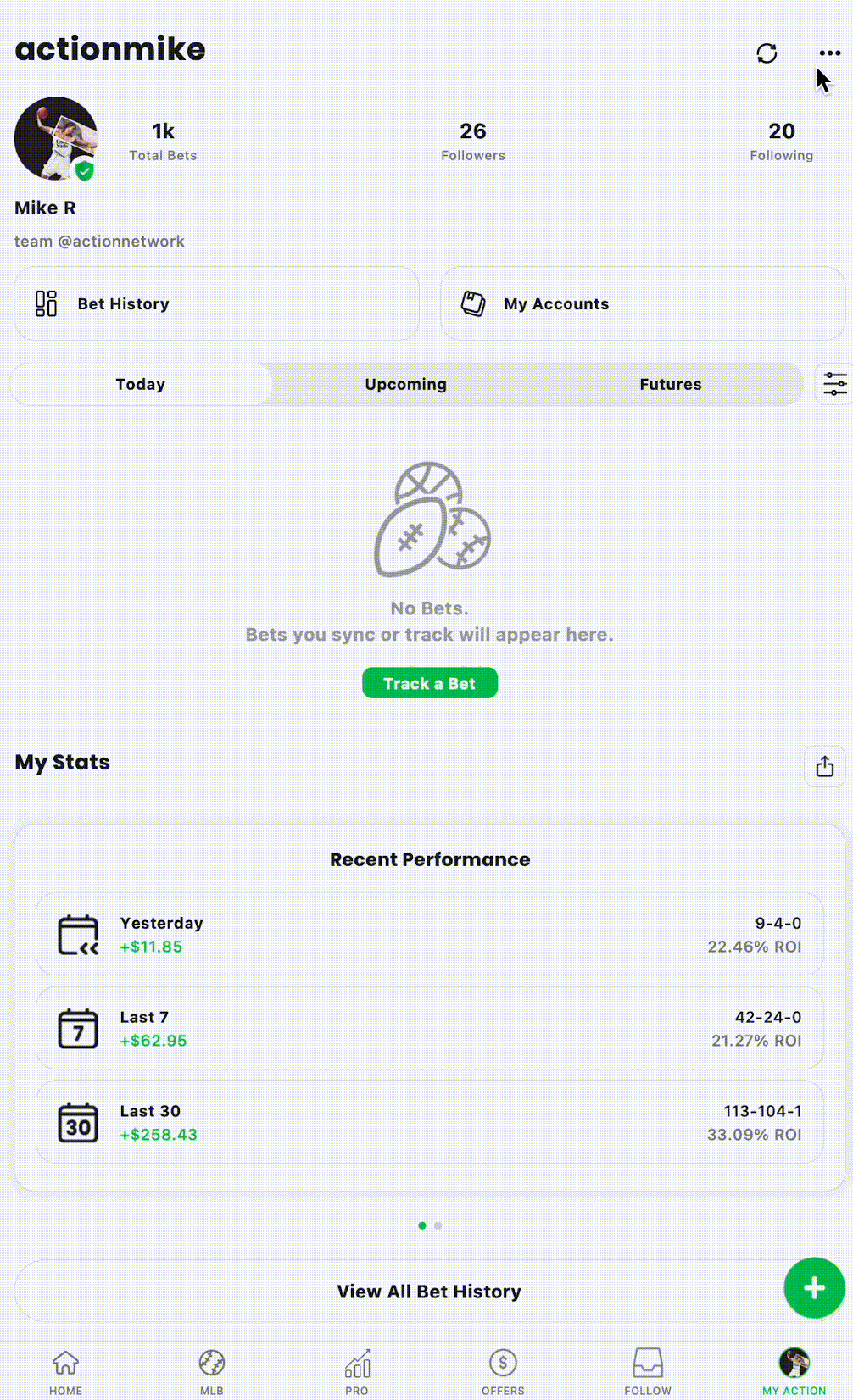Viewport: 853px width, 1400px height.
Task: Switch back to the Today tab
Action: (139, 384)
